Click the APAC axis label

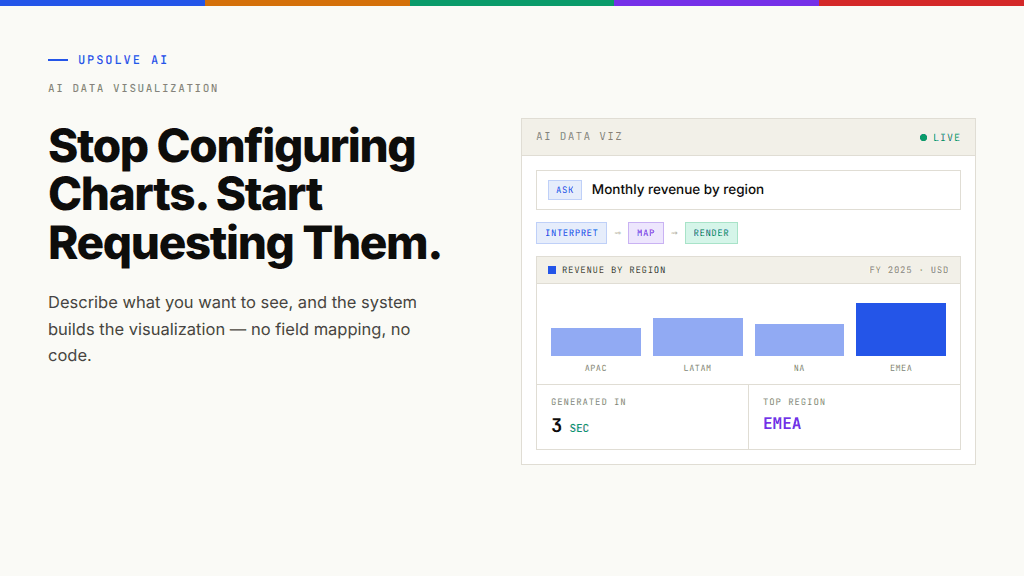[596, 368]
